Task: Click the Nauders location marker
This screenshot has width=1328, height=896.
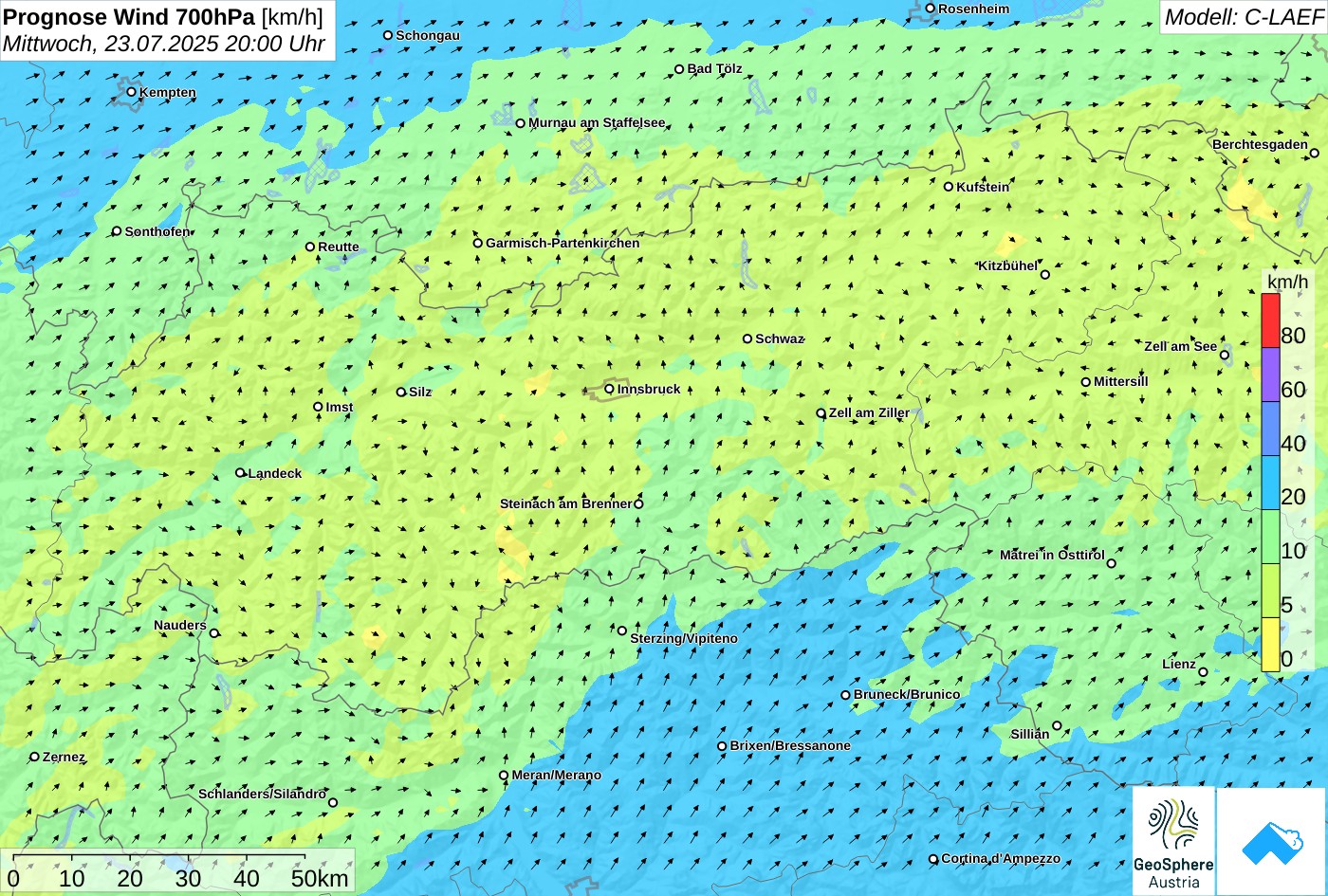Action: click(x=214, y=633)
